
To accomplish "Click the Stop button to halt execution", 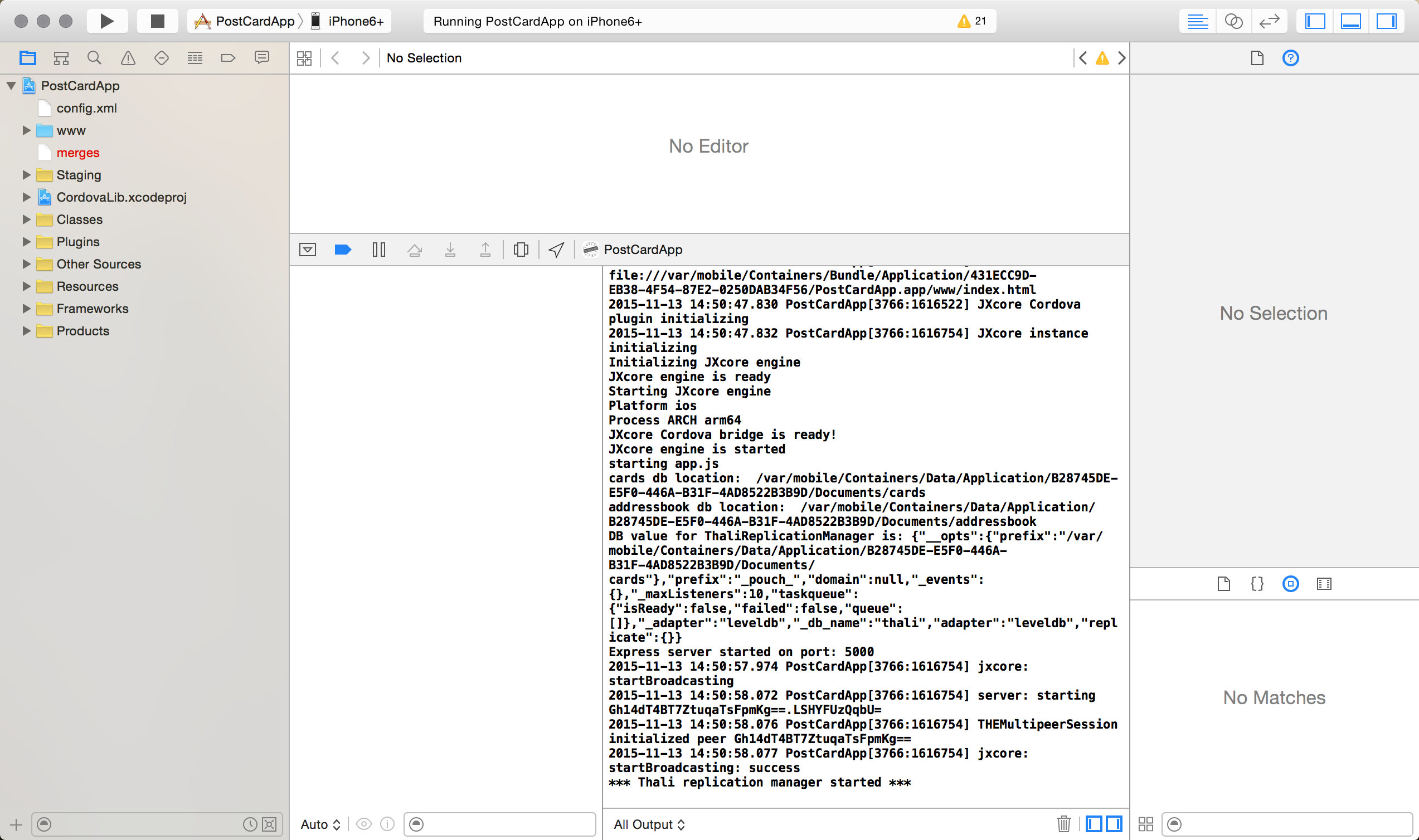I will click(x=156, y=21).
